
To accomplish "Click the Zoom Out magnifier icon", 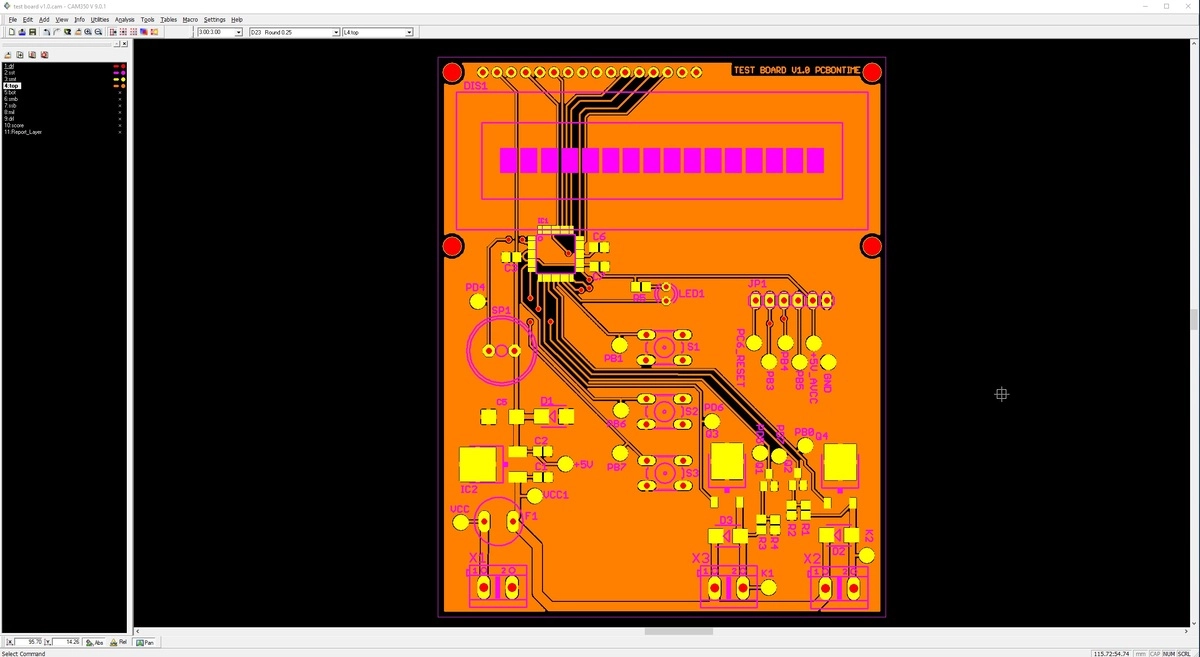I will point(98,32).
